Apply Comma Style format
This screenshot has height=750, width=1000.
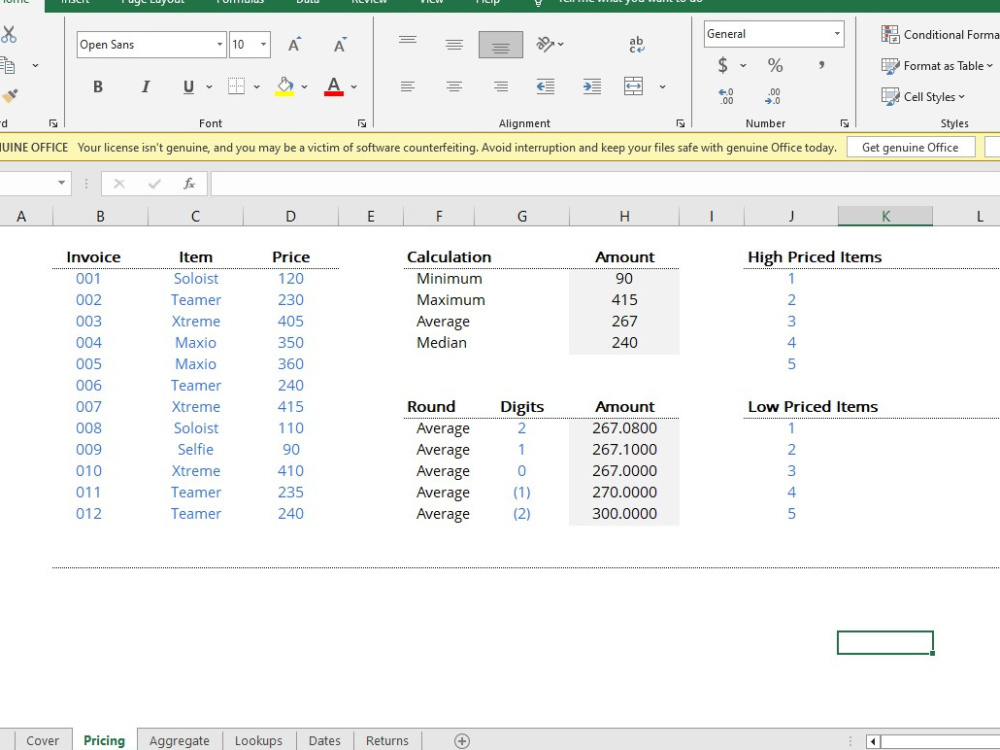pos(822,64)
